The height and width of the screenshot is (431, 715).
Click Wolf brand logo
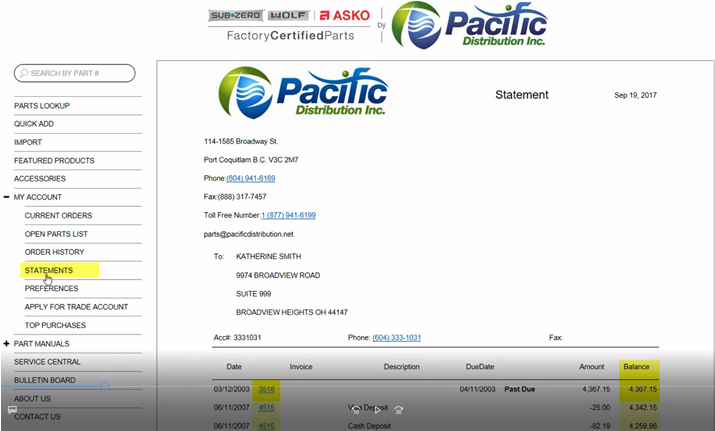click(x=288, y=15)
